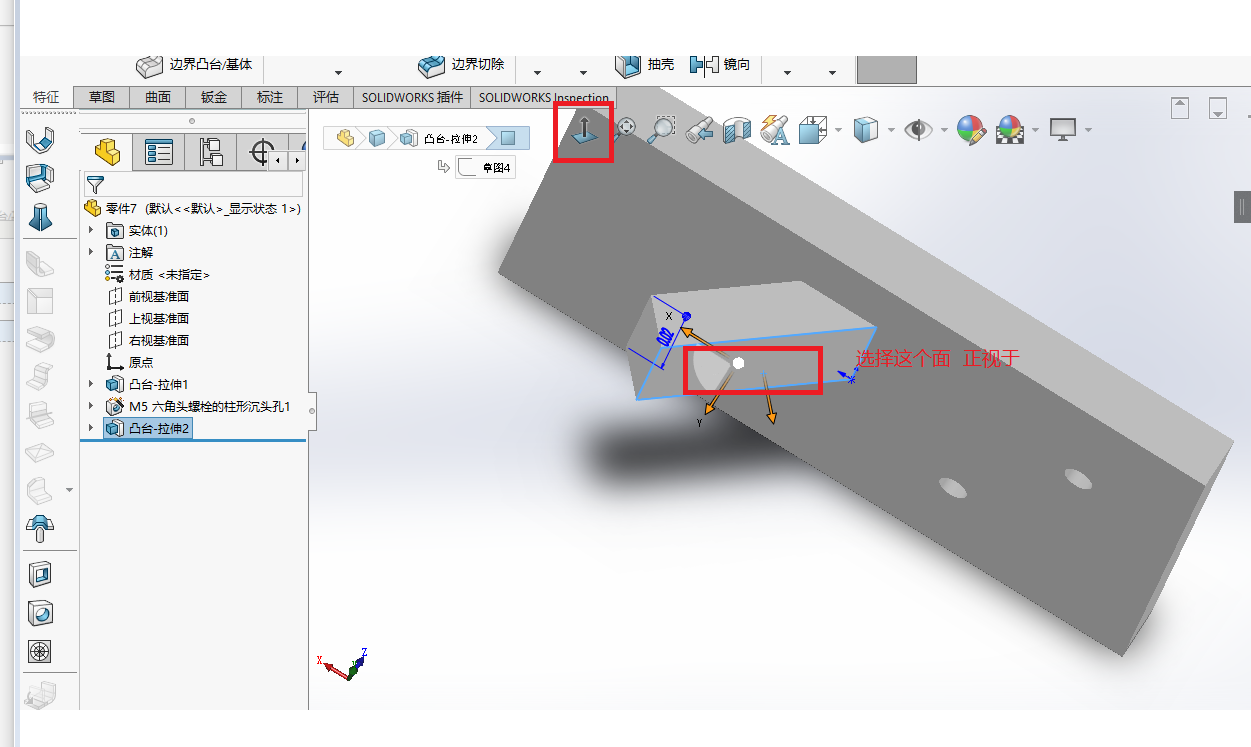
Task: Expand the 凸台-拉伸1 feature
Action: pos(91,384)
